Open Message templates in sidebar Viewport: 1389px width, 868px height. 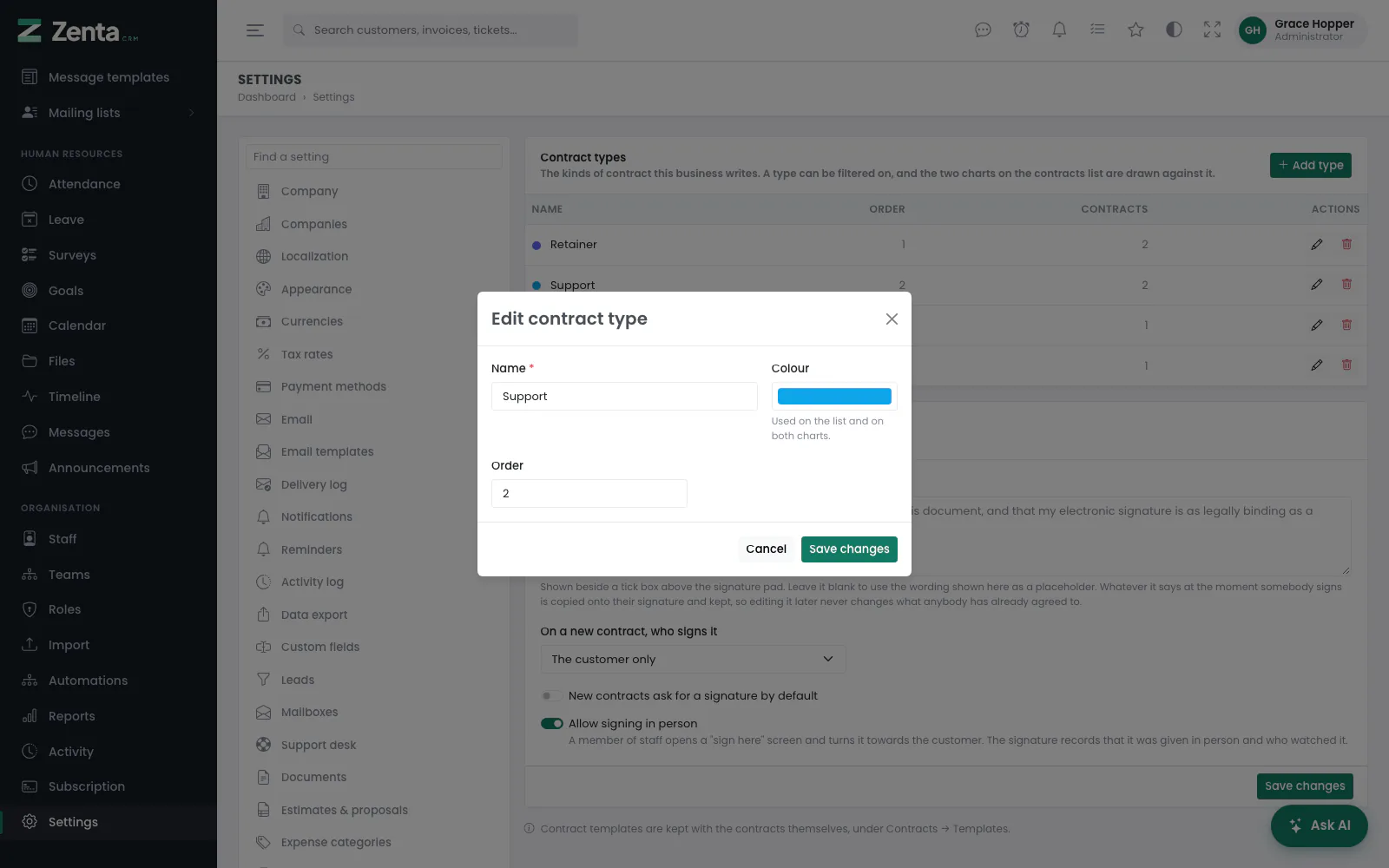[x=109, y=77]
